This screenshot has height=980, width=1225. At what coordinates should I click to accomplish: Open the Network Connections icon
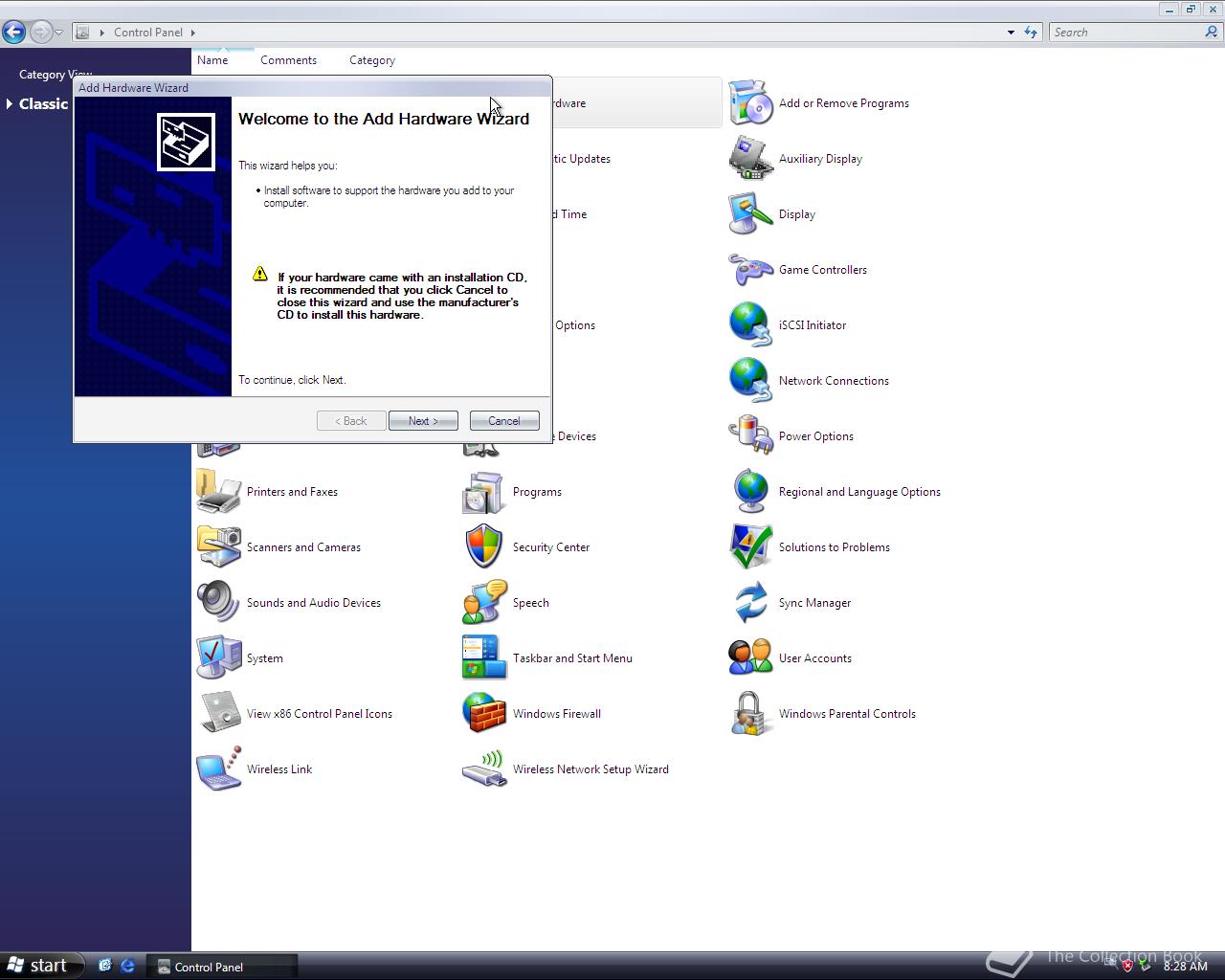coord(751,381)
